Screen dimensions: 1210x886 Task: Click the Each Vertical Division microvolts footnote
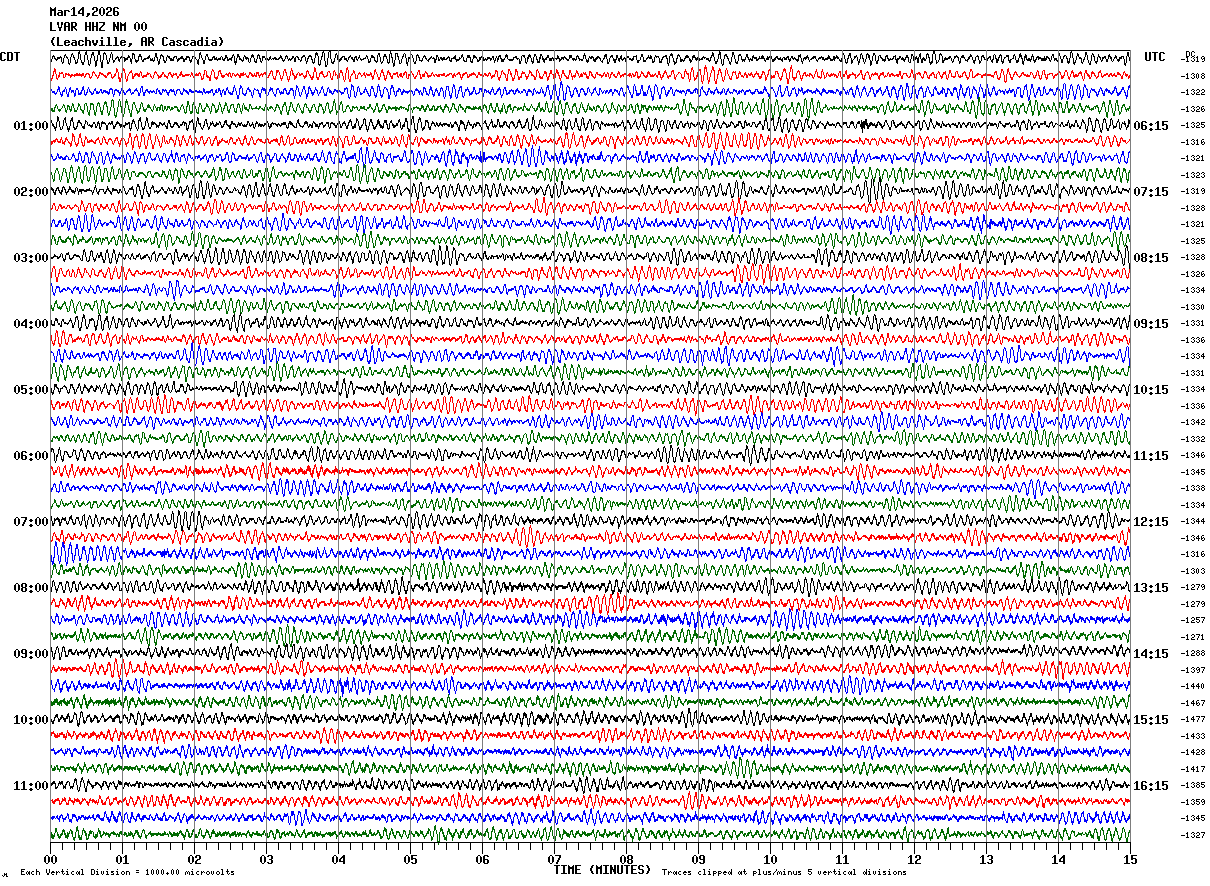coord(127,872)
